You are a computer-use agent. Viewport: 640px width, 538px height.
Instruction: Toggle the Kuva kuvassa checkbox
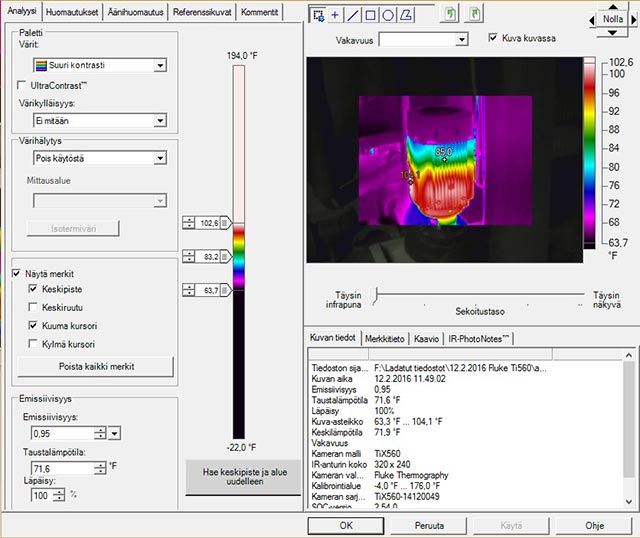(492, 38)
